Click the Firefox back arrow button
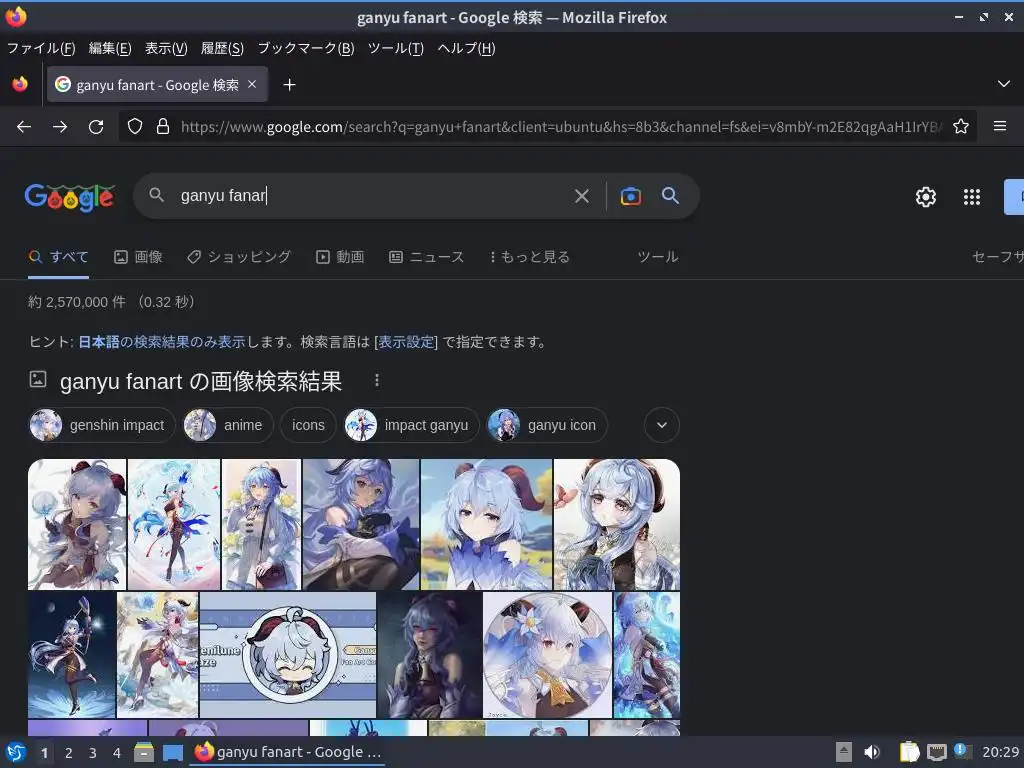This screenshot has height=768, width=1024. [x=24, y=127]
